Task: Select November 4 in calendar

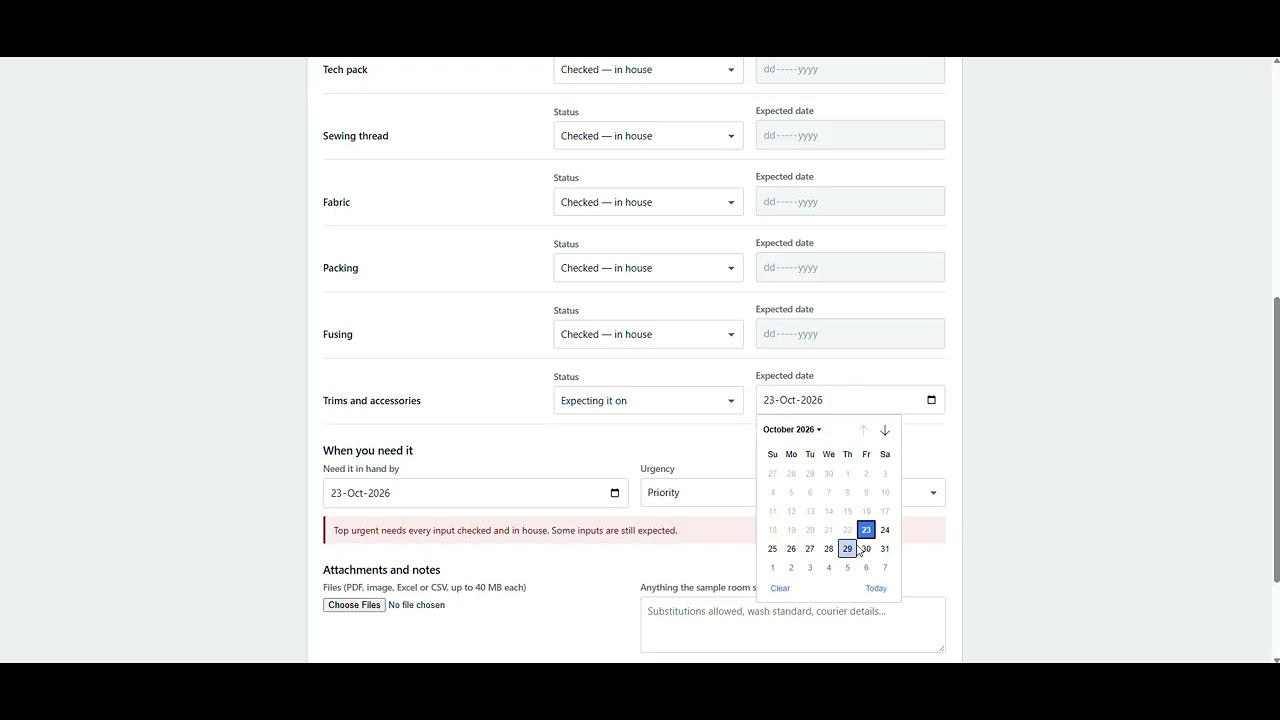Action: (x=828, y=568)
